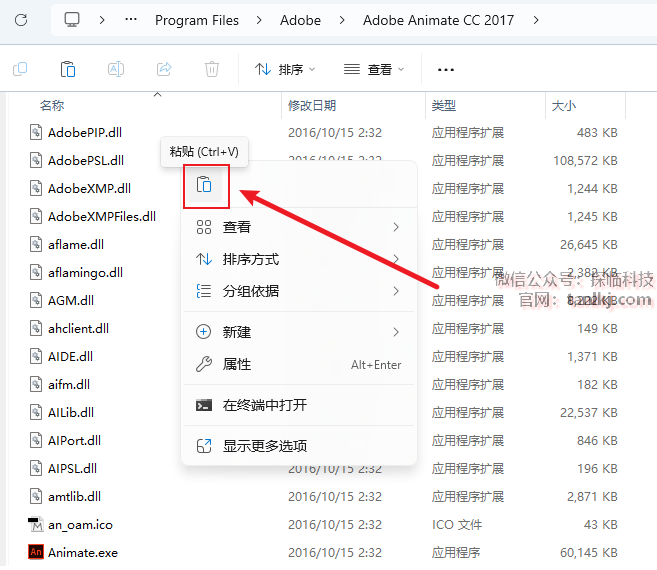Select AIPSL.dll file

point(72,469)
